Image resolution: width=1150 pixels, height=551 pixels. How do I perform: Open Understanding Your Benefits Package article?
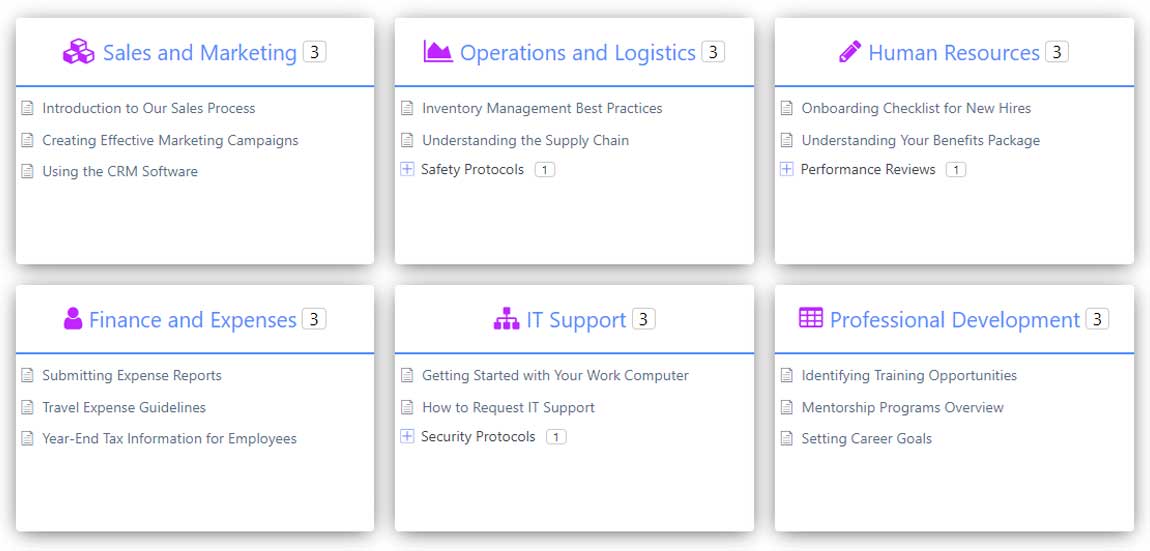point(920,140)
